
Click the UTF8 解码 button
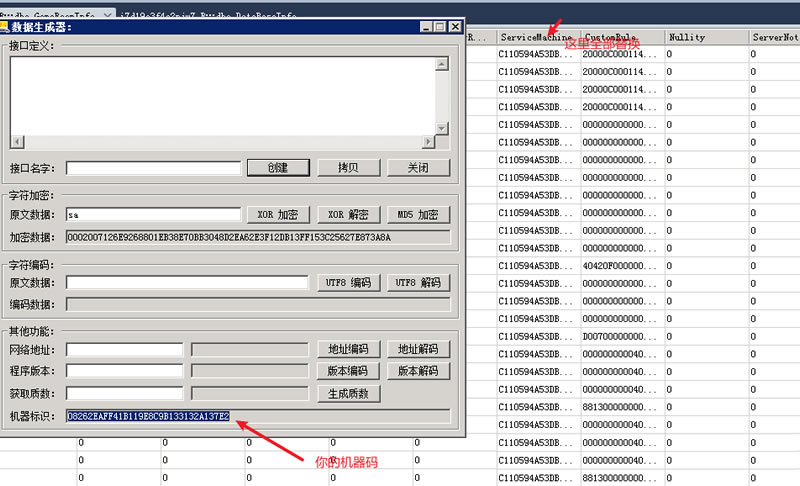pyautogui.click(x=418, y=283)
